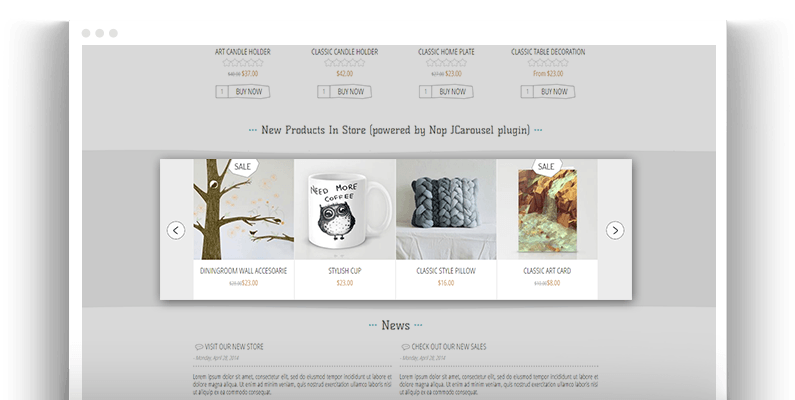The image size is (795, 400).
Task: Open the Diningroom Wall Accesoarie title link
Action: (243, 271)
